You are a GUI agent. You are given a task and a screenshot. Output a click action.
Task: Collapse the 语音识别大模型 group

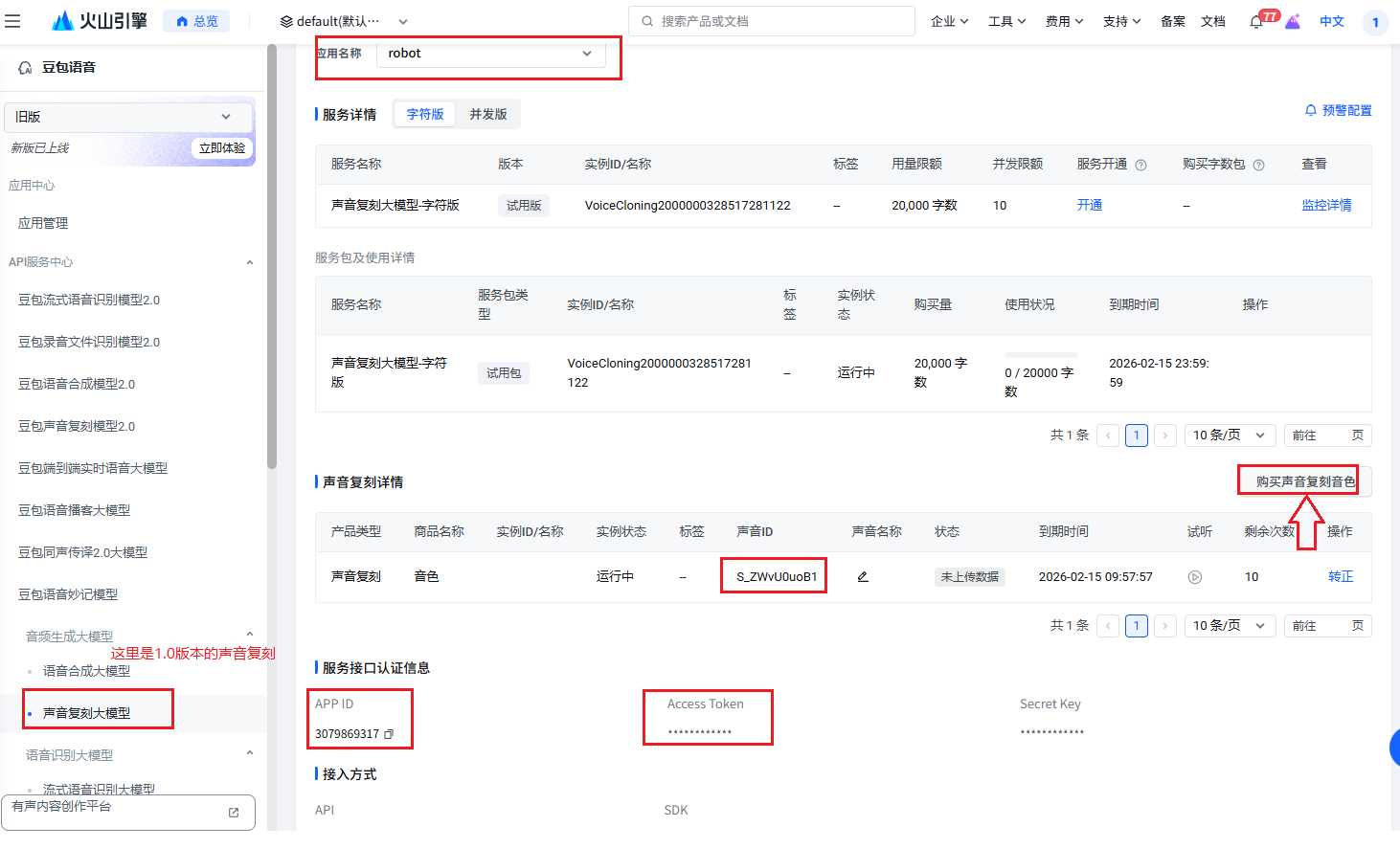250,753
